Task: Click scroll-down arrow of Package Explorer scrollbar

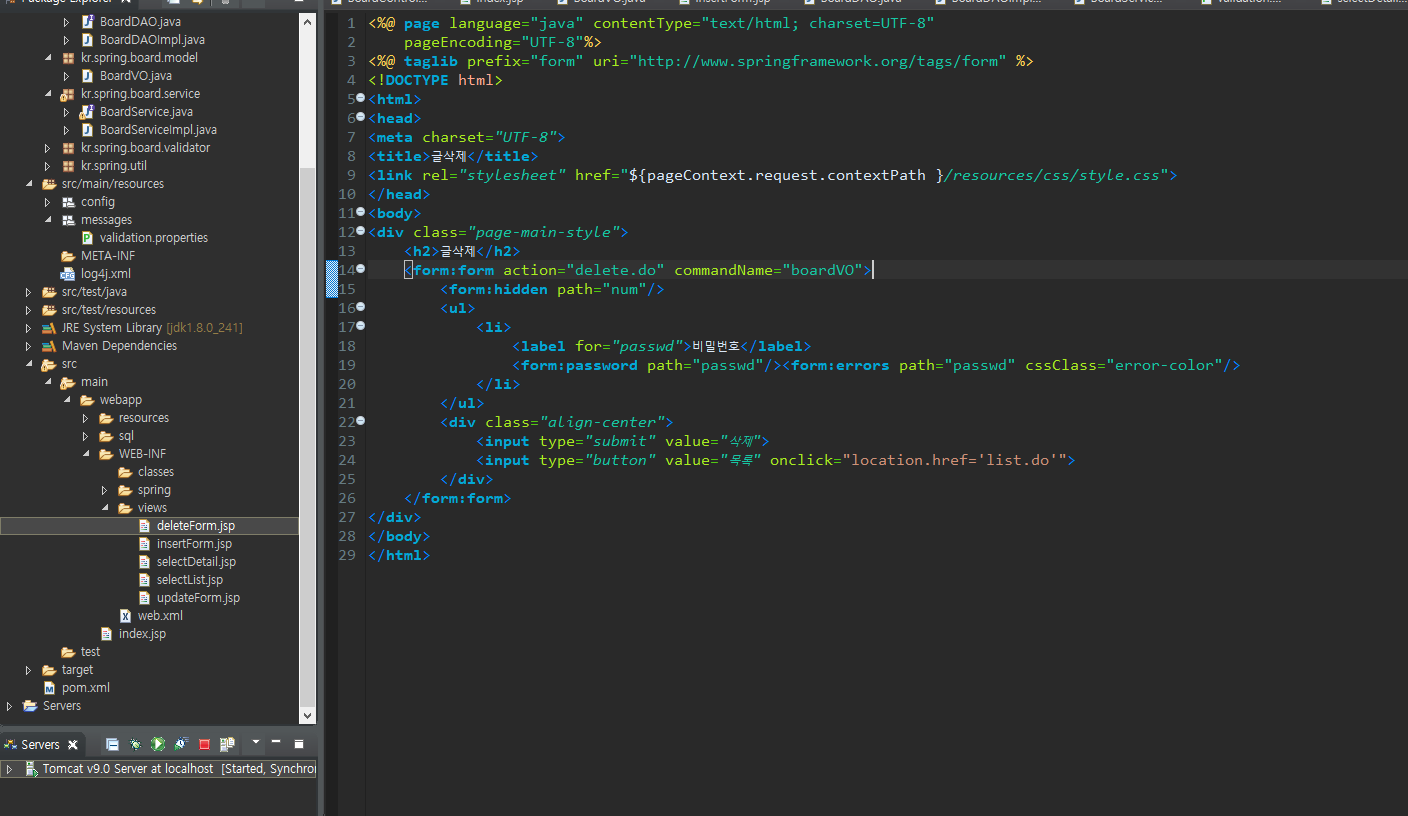Action: pyautogui.click(x=308, y=716)
